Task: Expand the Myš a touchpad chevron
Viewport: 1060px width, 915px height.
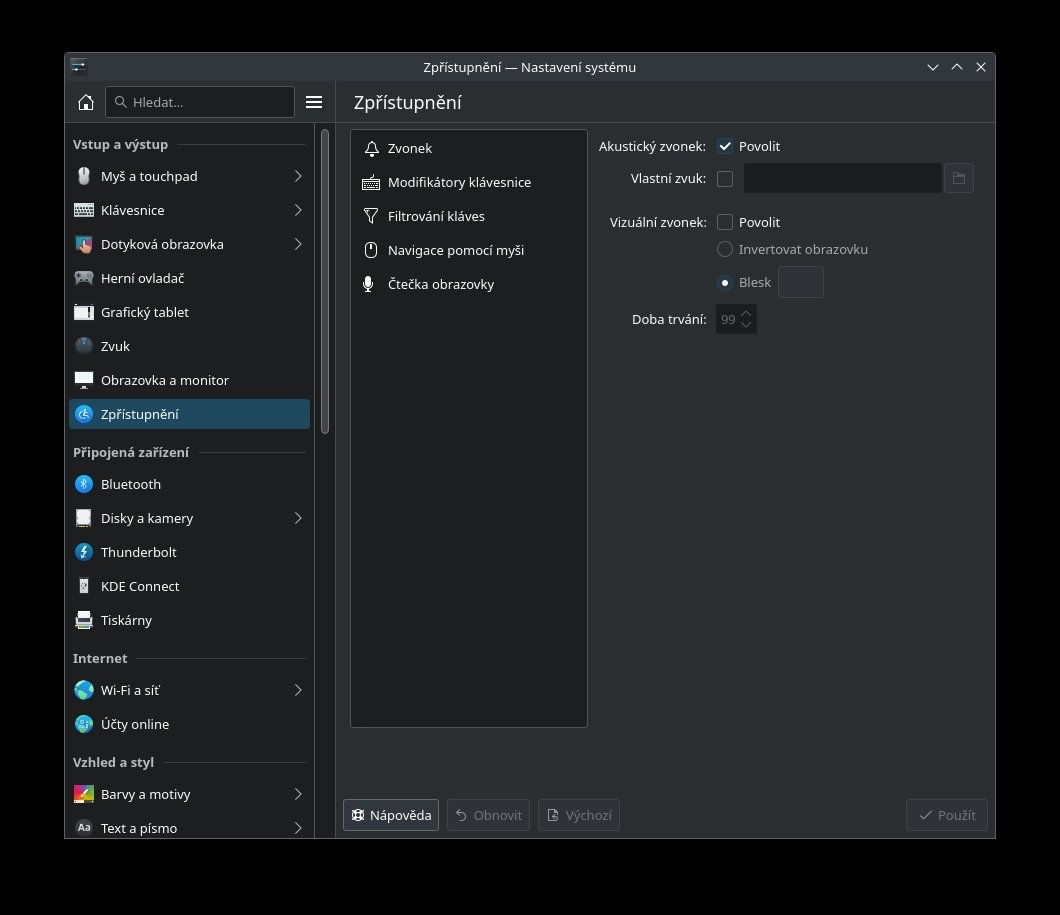Action: point(298,176)
